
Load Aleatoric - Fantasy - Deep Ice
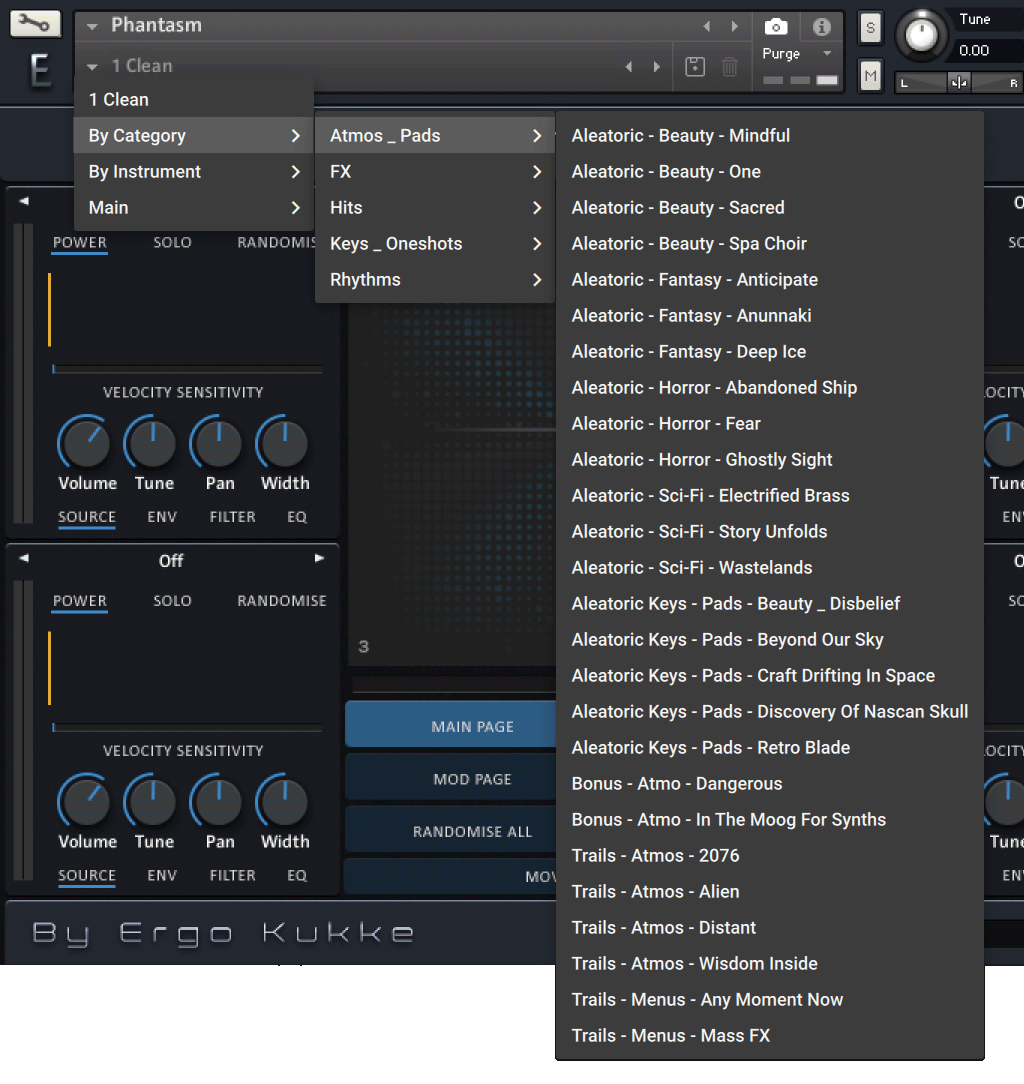pyautogui.click(x=770, y=351)
